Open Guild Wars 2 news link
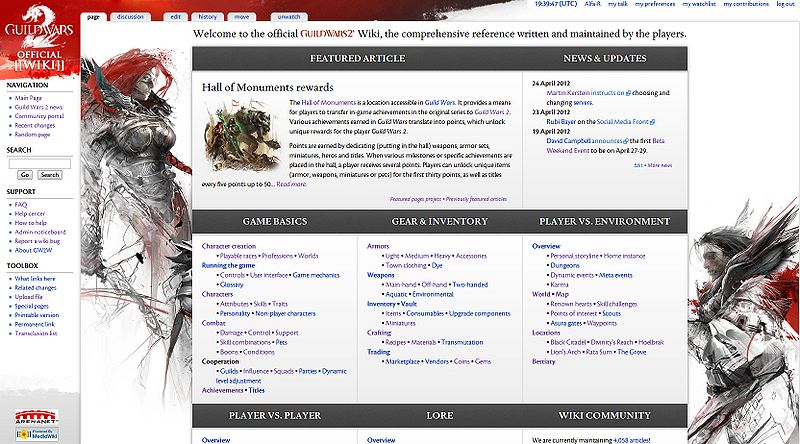800x444 pixels. coord(38,107)
